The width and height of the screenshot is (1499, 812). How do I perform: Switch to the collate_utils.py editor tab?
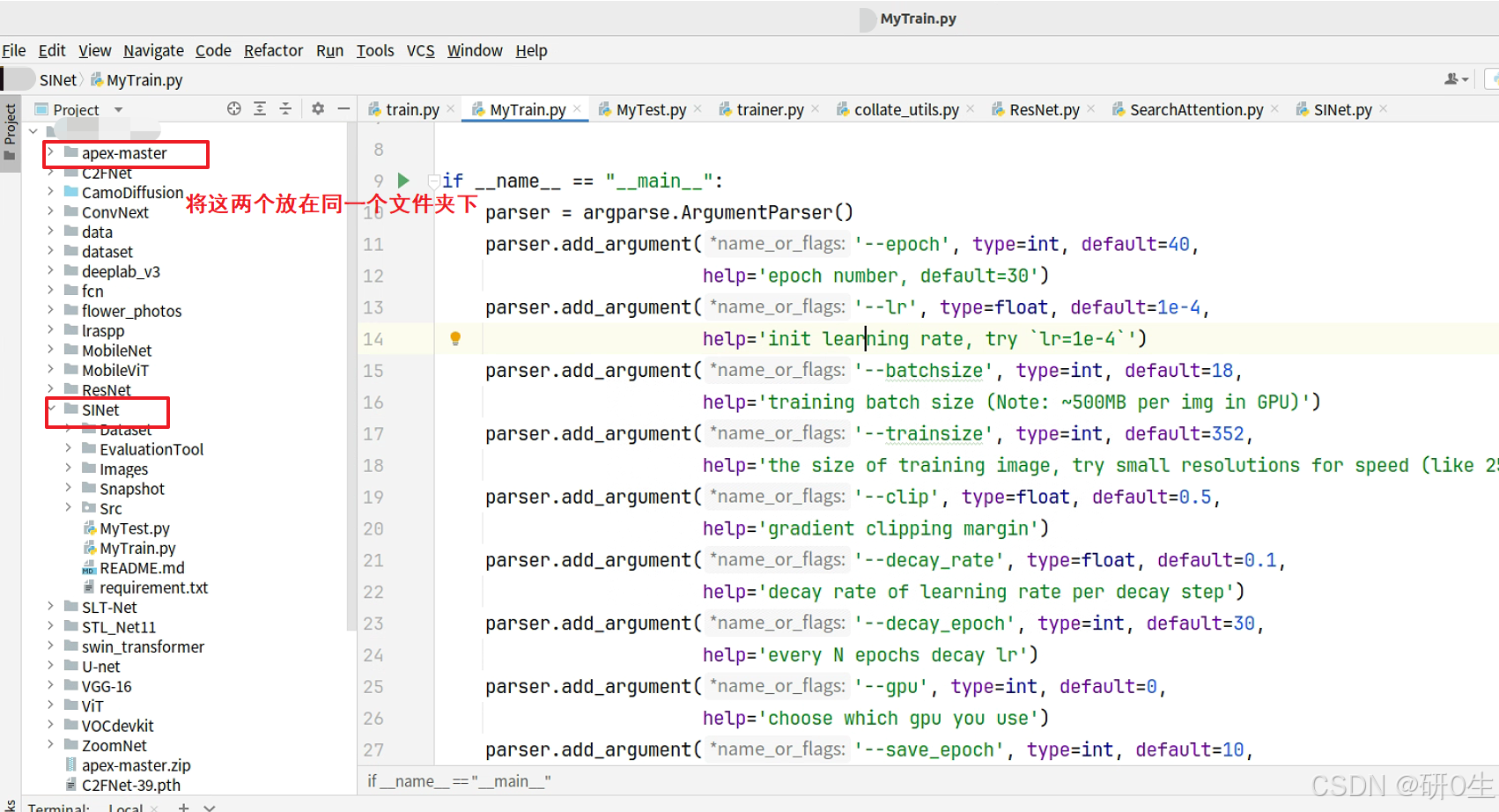point(906,109)
